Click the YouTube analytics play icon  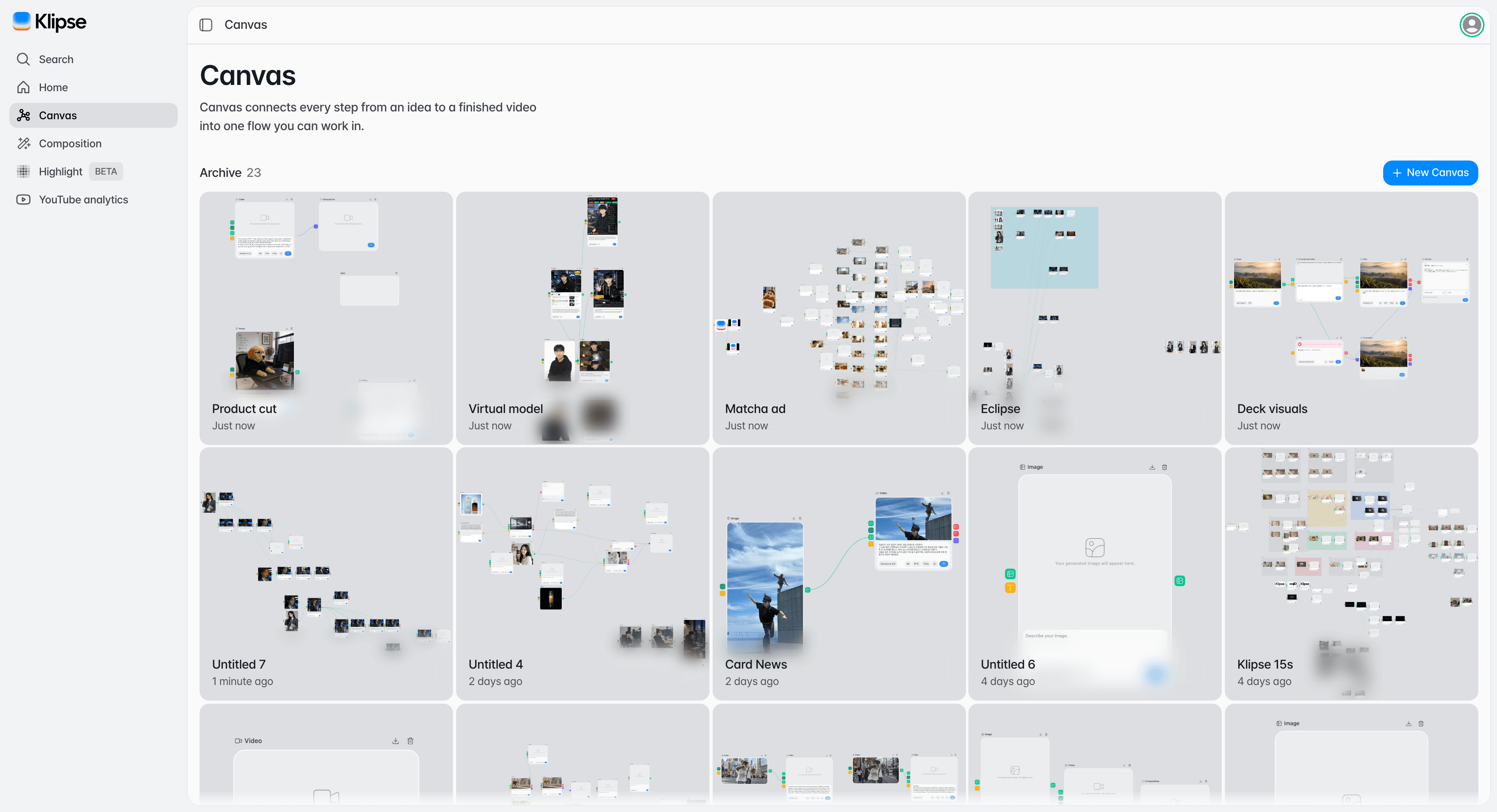[x=23, y=199]
